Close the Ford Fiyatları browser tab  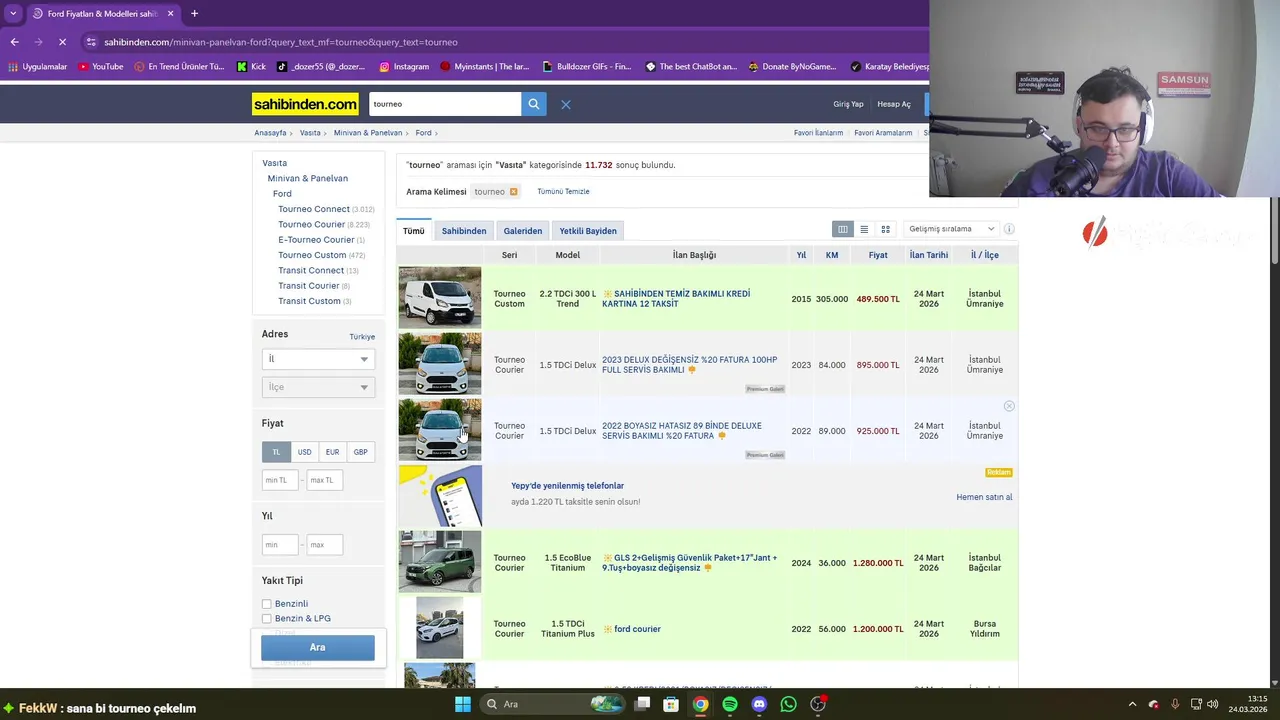coord(170,13)
